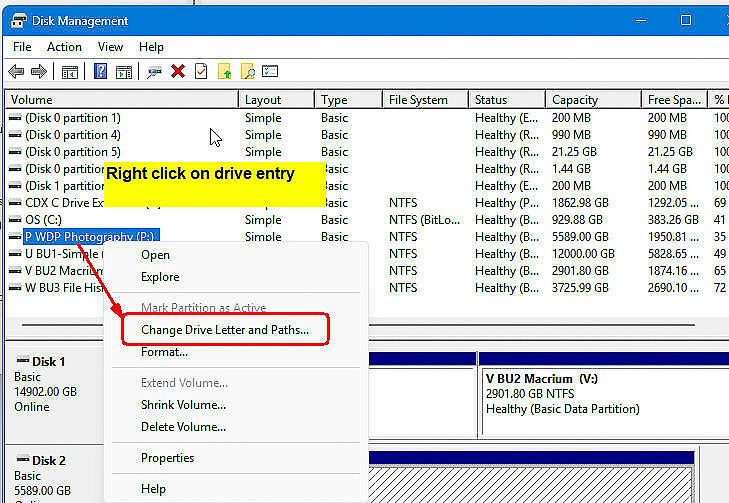
Task: Open the blue question-mark Help toolbar icon
Action: coord(100,71)
